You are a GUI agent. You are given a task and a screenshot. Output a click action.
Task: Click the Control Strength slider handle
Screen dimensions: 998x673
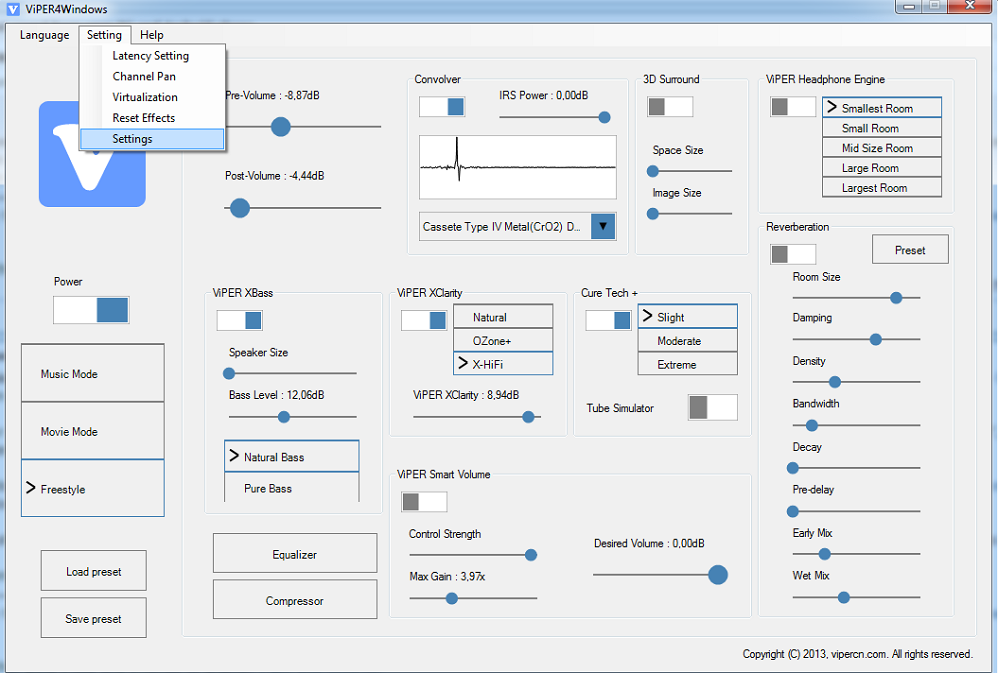pyautogui.click(x=531, y=555)
